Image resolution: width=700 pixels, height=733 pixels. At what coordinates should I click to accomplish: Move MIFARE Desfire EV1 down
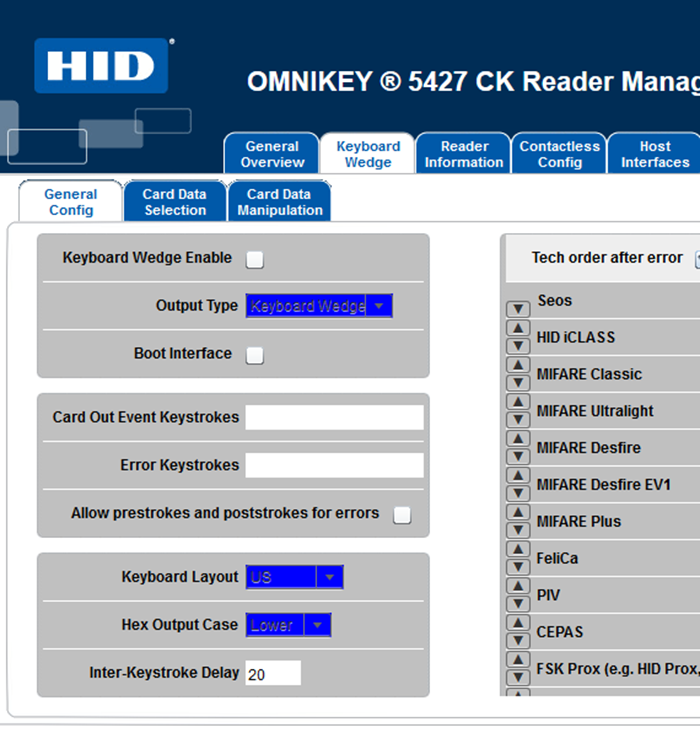point(518,493)
